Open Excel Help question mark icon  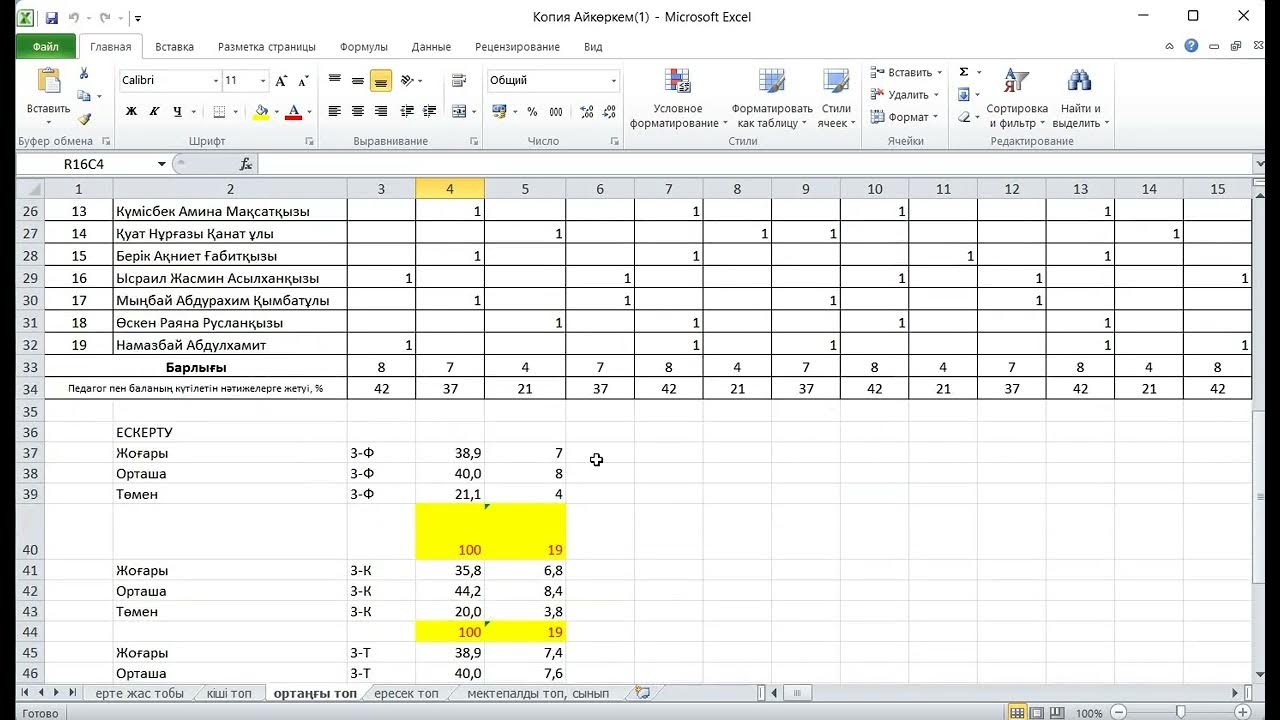(x=1191, y=46)
